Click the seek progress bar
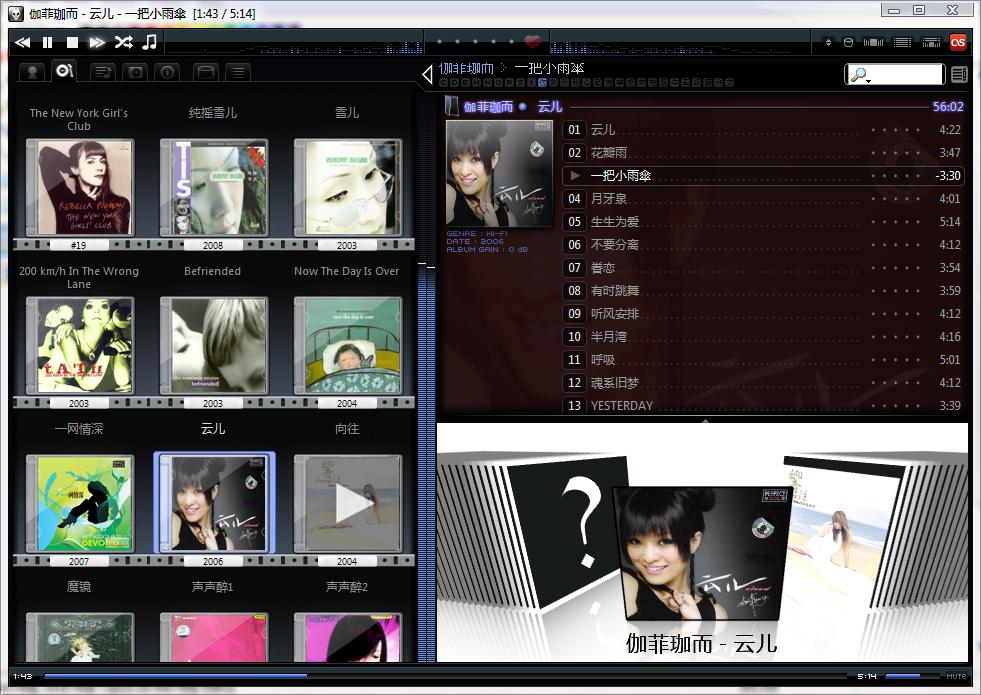This screenshot has width=981, height=695. point(445,676)
